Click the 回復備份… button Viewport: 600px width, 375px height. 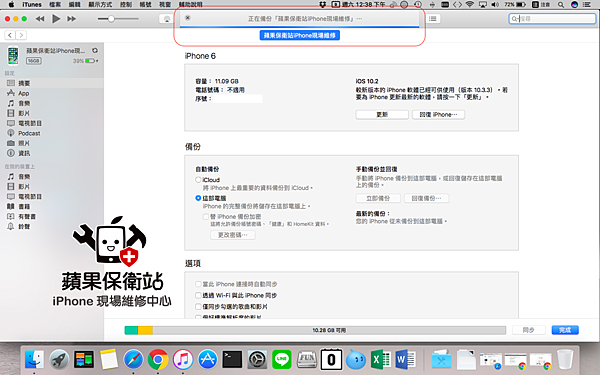[x=426, y=198]
